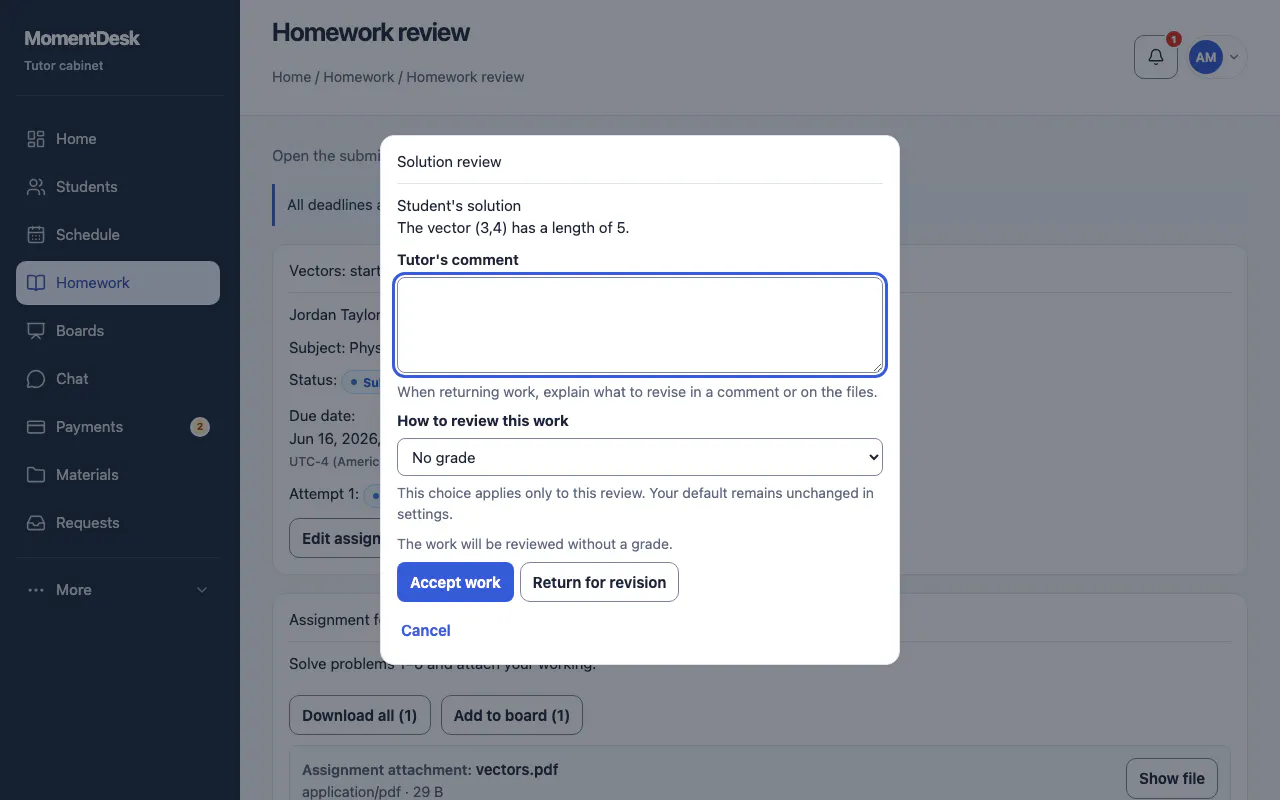Open the Chat section
The height and width of the screenshot is (800, 1280).
tap(118, 379)
